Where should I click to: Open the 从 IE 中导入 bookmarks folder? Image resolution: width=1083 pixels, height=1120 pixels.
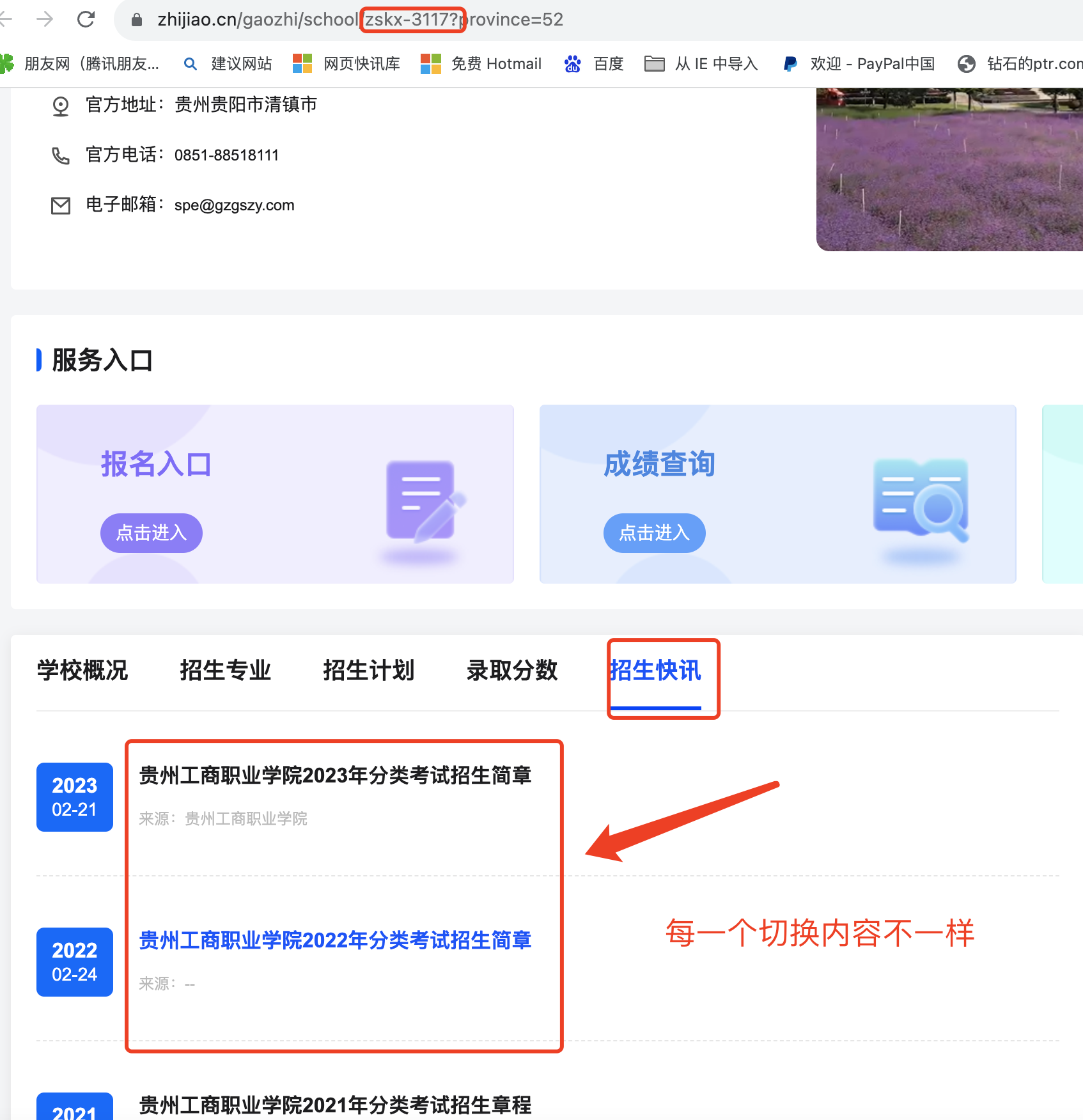pos(701,63)
